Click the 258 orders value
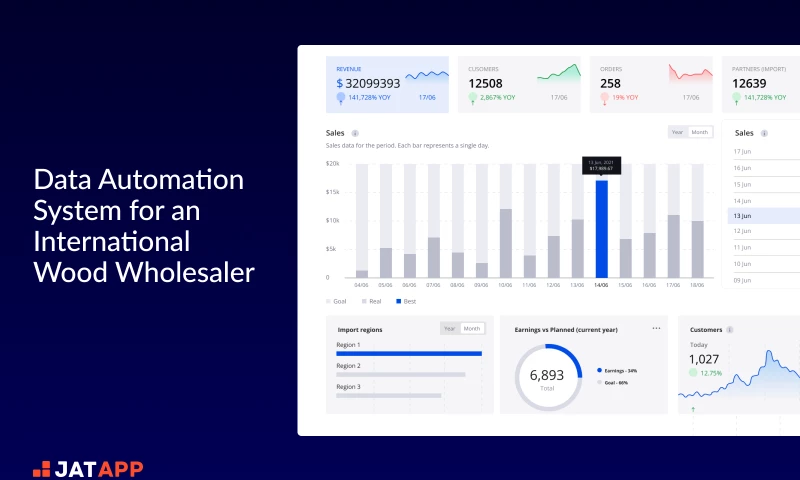Screen dimensions: 800x480 click(x=610, y=83)
